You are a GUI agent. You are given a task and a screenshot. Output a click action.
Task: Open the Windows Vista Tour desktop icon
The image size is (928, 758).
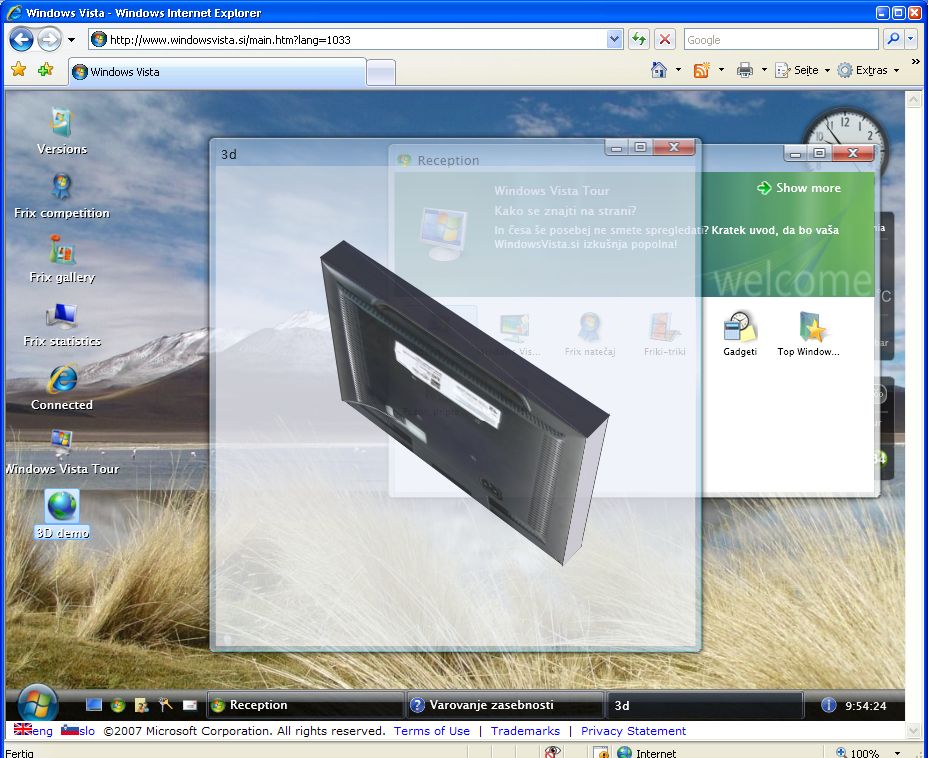tap(62, 452)
